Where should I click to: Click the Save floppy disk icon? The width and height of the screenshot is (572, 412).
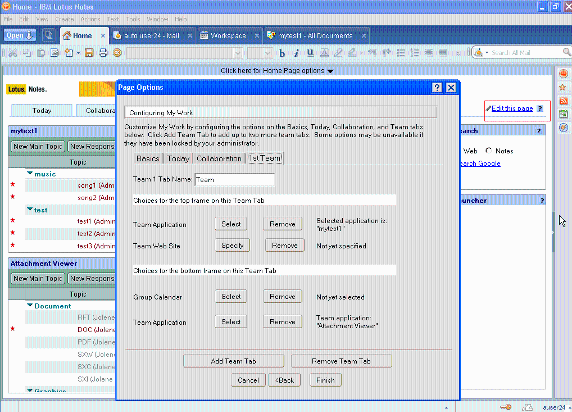pos(89,53)
